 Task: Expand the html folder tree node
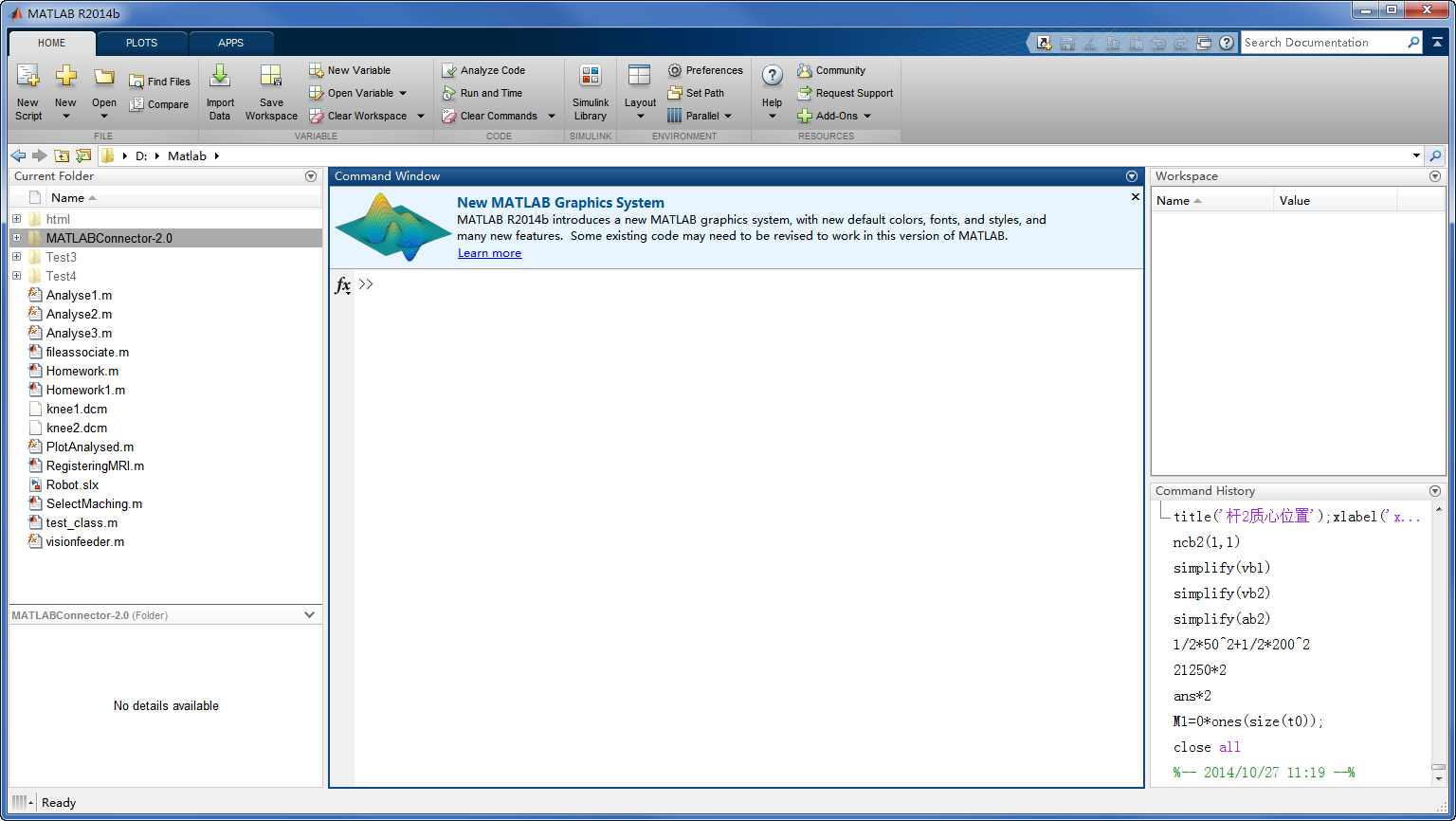[16, 219]
